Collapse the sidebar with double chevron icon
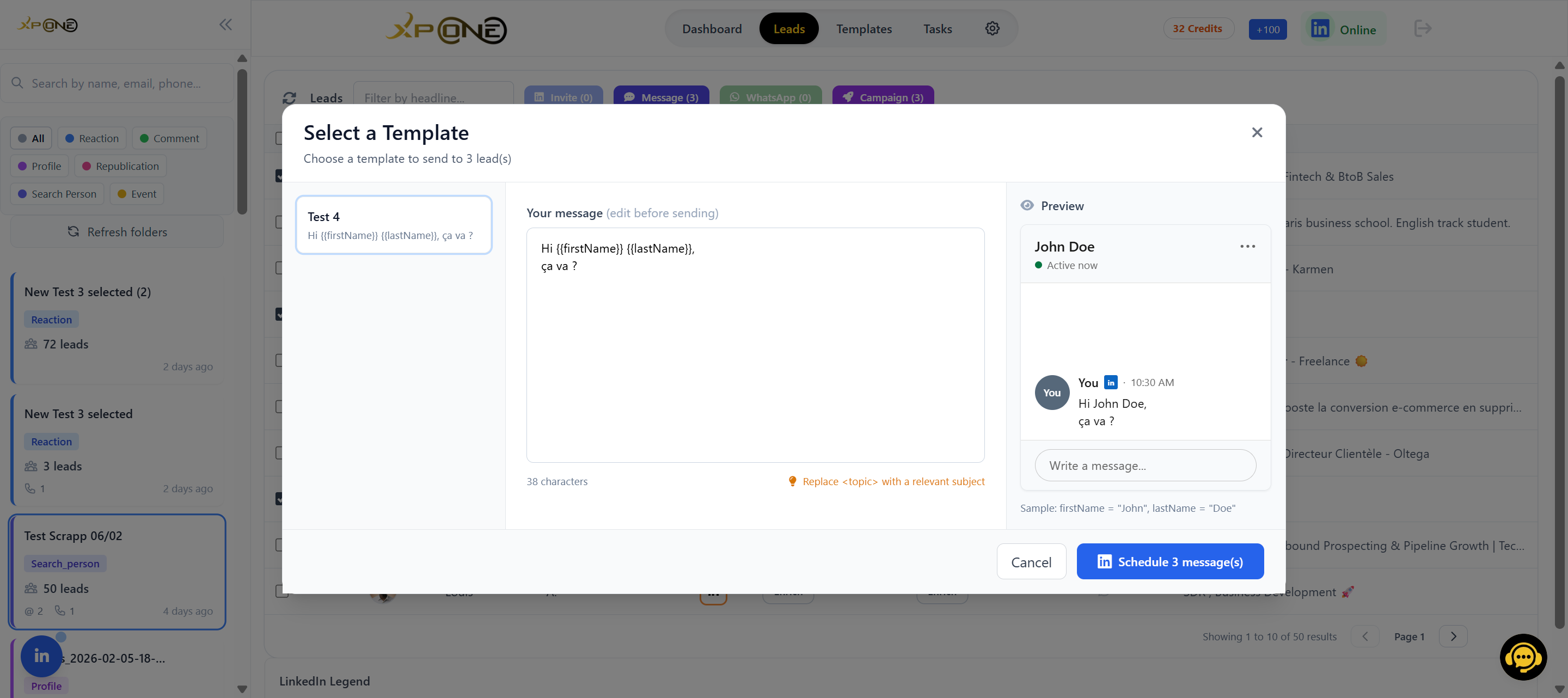 pos(225,25)
